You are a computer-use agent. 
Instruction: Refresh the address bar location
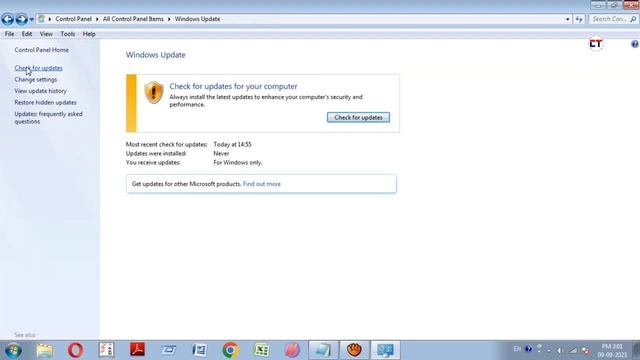[579, 19]
